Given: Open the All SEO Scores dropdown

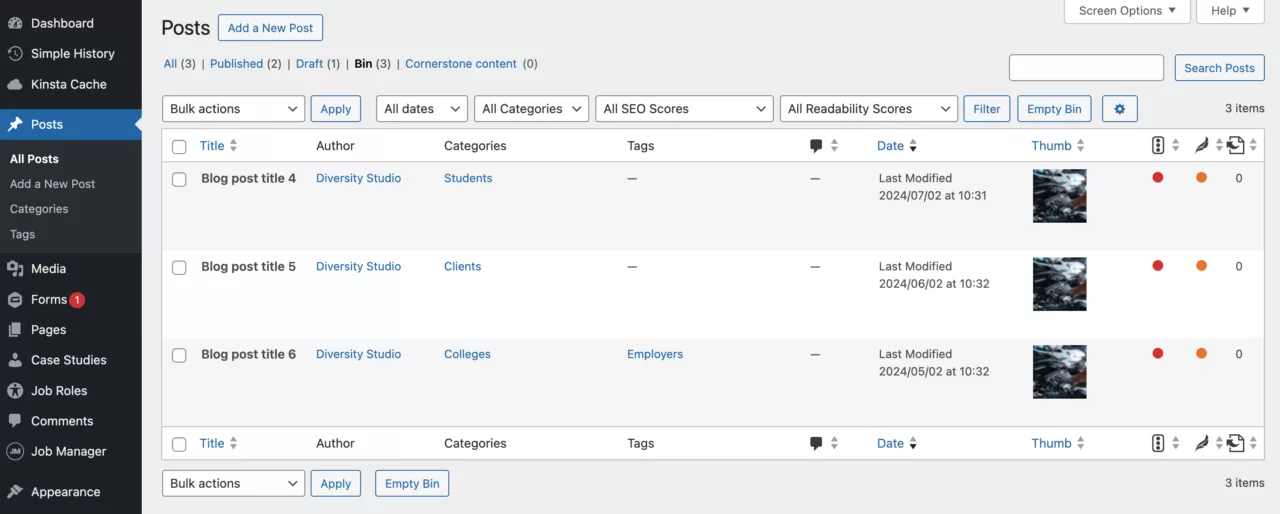Looking at the screenshot, I should [684, 109].
